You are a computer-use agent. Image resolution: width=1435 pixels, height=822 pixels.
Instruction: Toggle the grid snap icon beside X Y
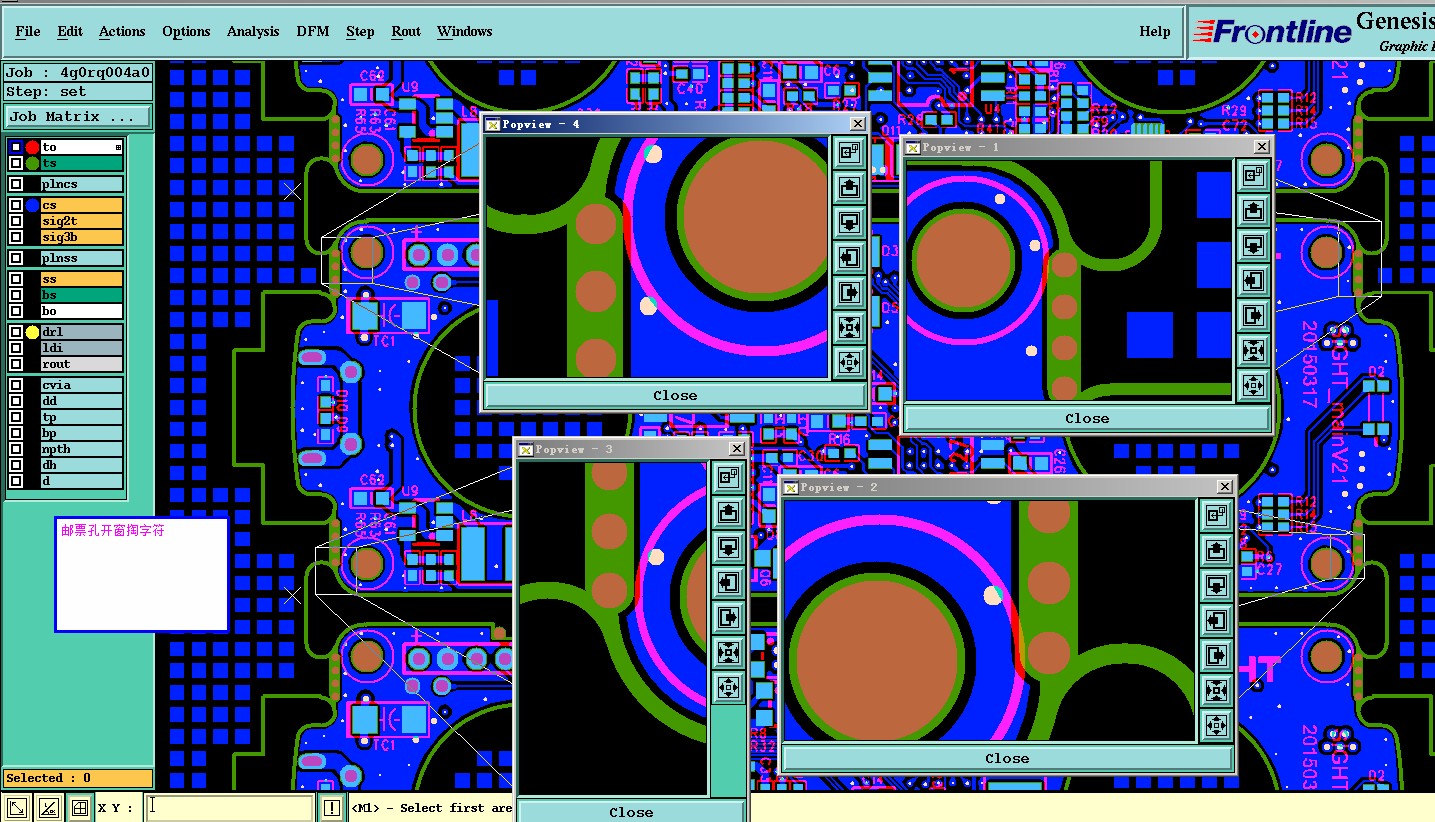coord(80,808)
